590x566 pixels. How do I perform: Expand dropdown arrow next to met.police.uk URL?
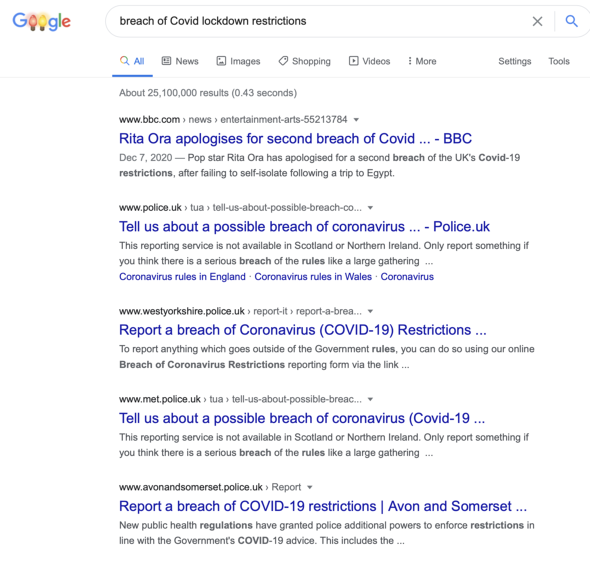370,399
